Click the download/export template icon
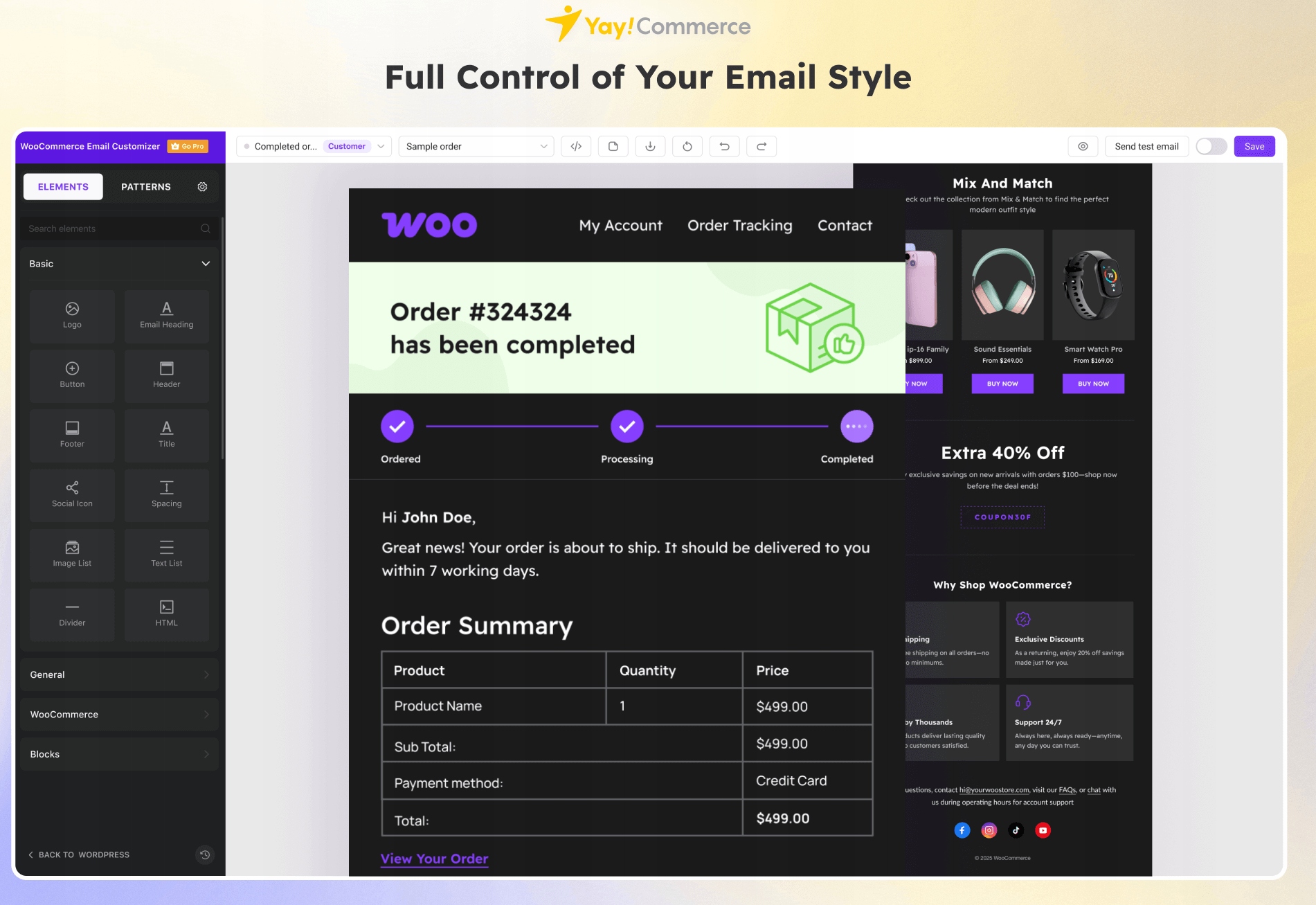Viewport: 1316px width, 905px height. click(x=650, y=146)
